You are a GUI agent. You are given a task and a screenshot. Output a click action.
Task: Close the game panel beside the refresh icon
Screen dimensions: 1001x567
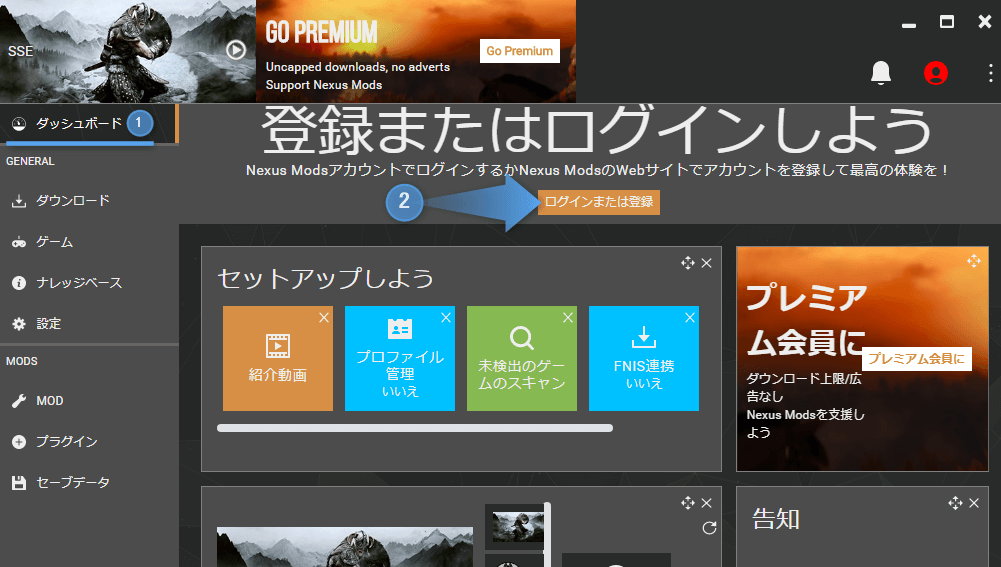pyautogui.click(x=707, y=503)
